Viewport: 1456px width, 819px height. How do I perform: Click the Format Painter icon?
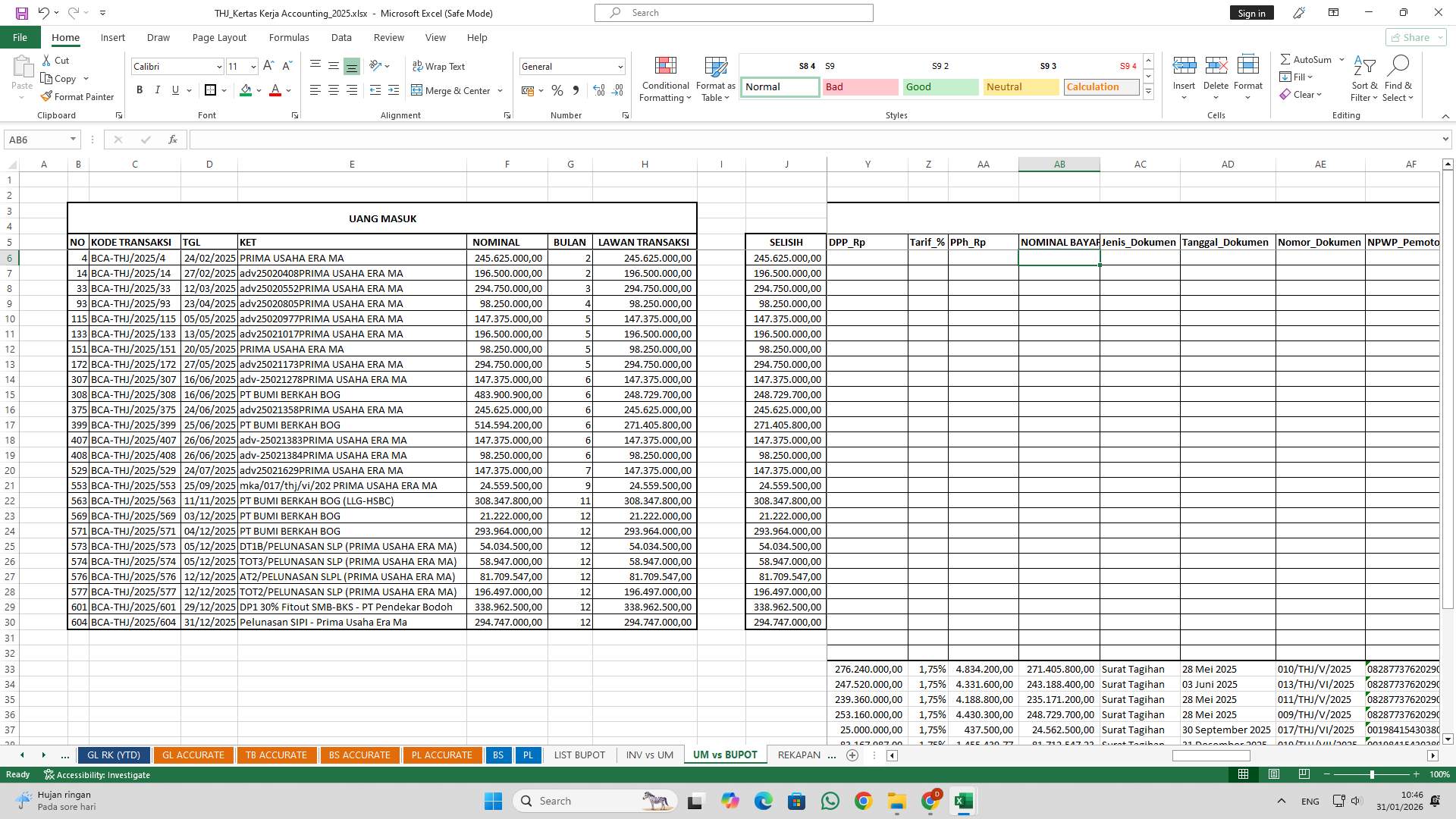coord(47,97)
